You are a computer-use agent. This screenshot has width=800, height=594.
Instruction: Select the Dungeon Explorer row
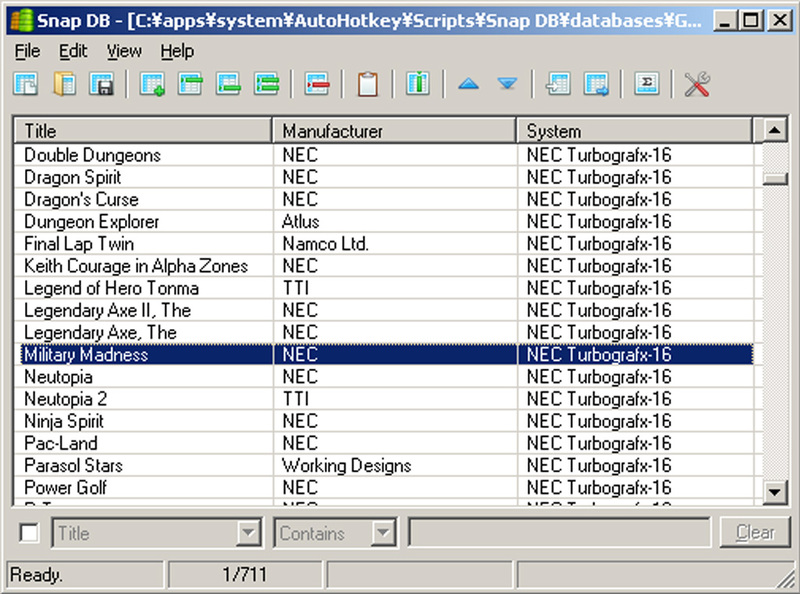tap(384, 221)
